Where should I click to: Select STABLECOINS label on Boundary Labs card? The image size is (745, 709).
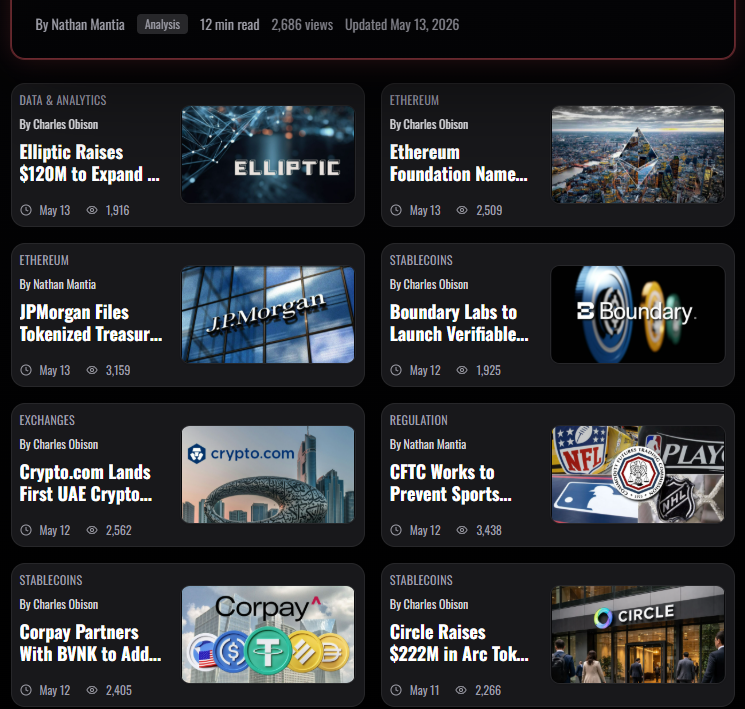pyautogui.click(x=421, y=260)
